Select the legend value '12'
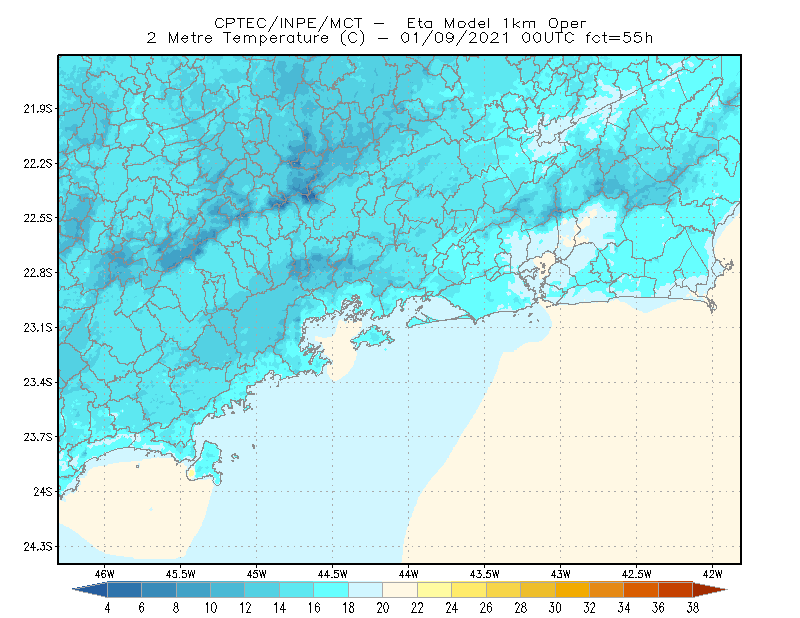This screenshot has width=800, height=618. (x=245, y=608)
